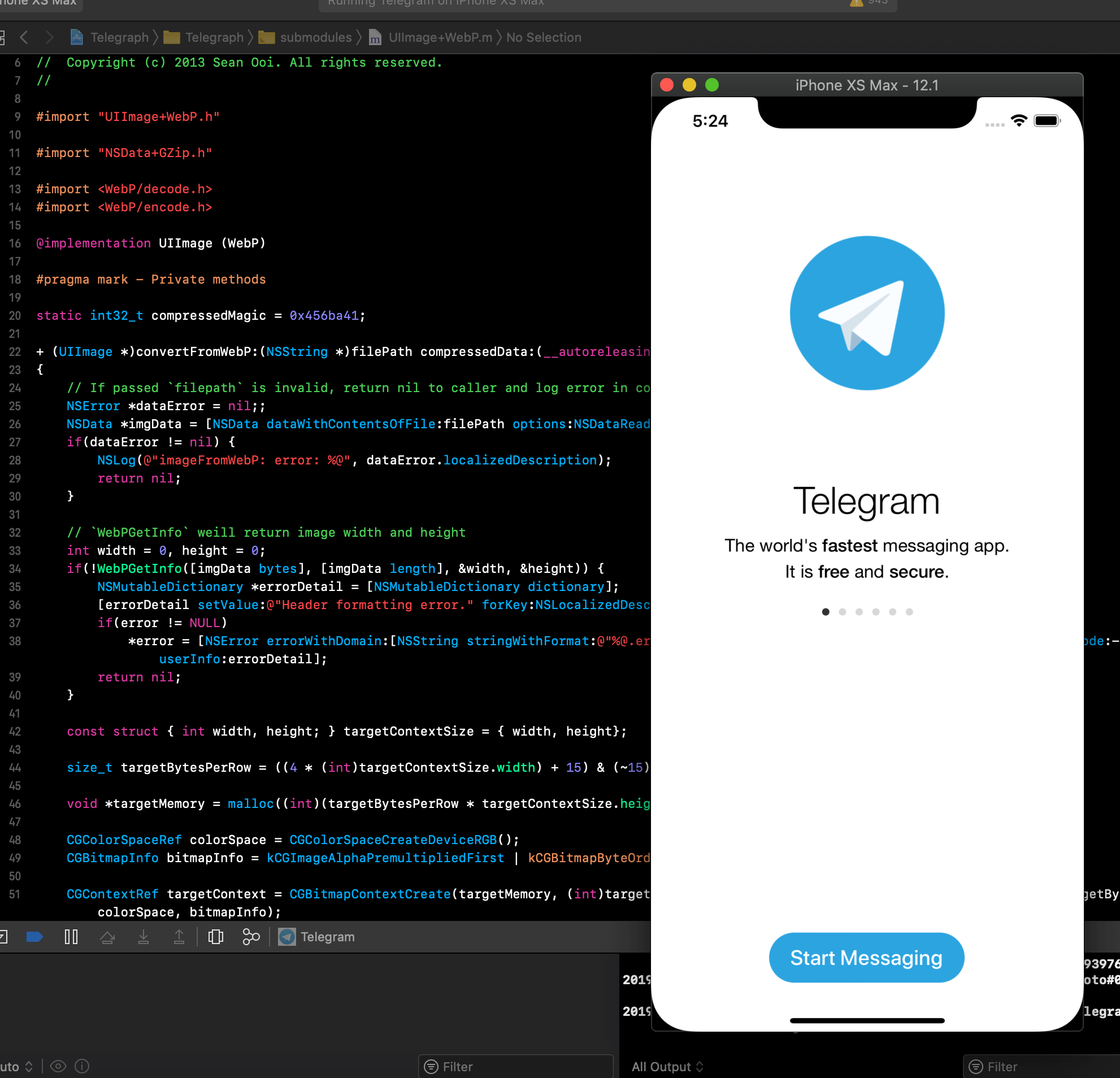Click the No Selection dropdown in jump bar
The width and height of the screenshot is (1120, 1078).
click(x=545, y=37)
